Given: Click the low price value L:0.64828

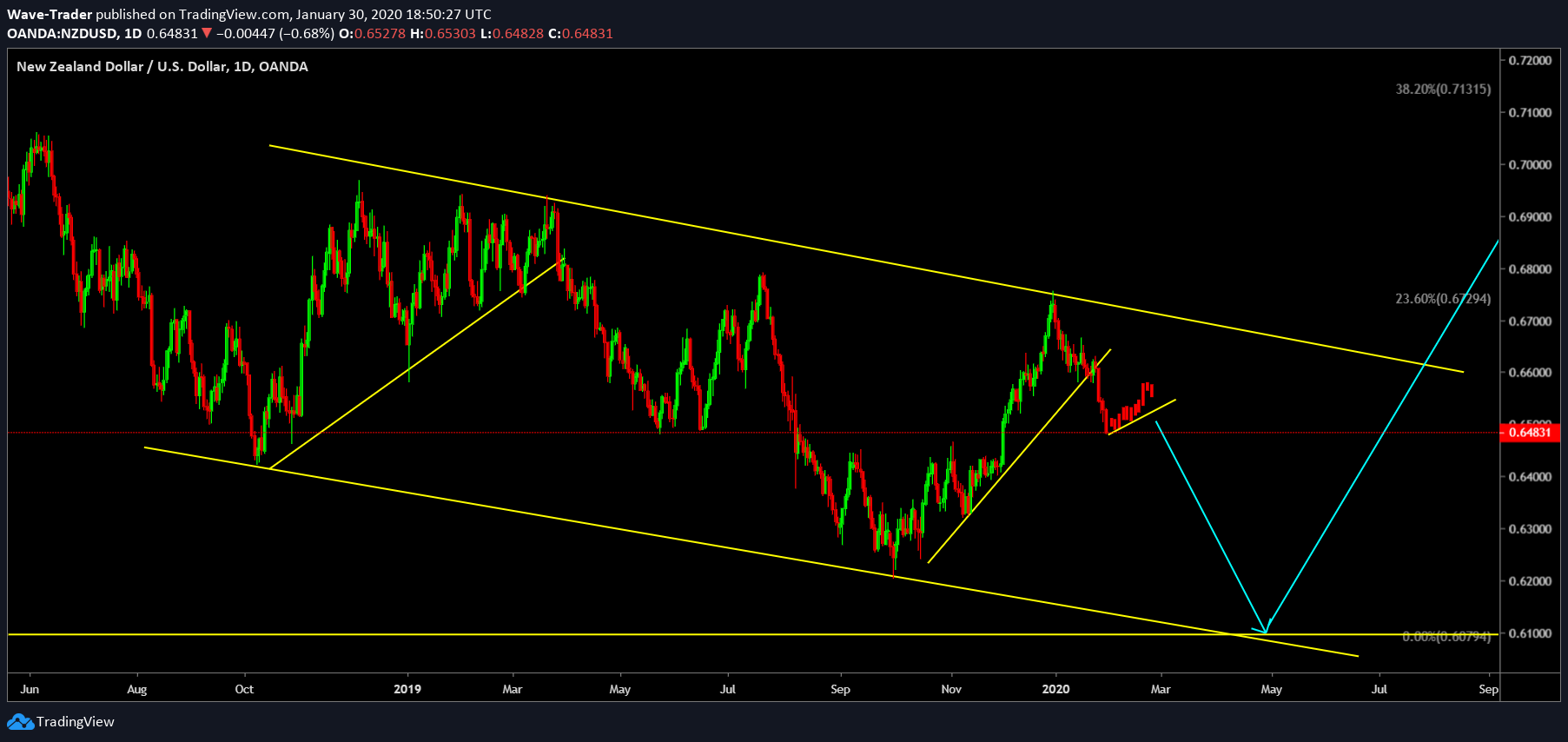Looking at the screenshot, I should tap(512, 34).
